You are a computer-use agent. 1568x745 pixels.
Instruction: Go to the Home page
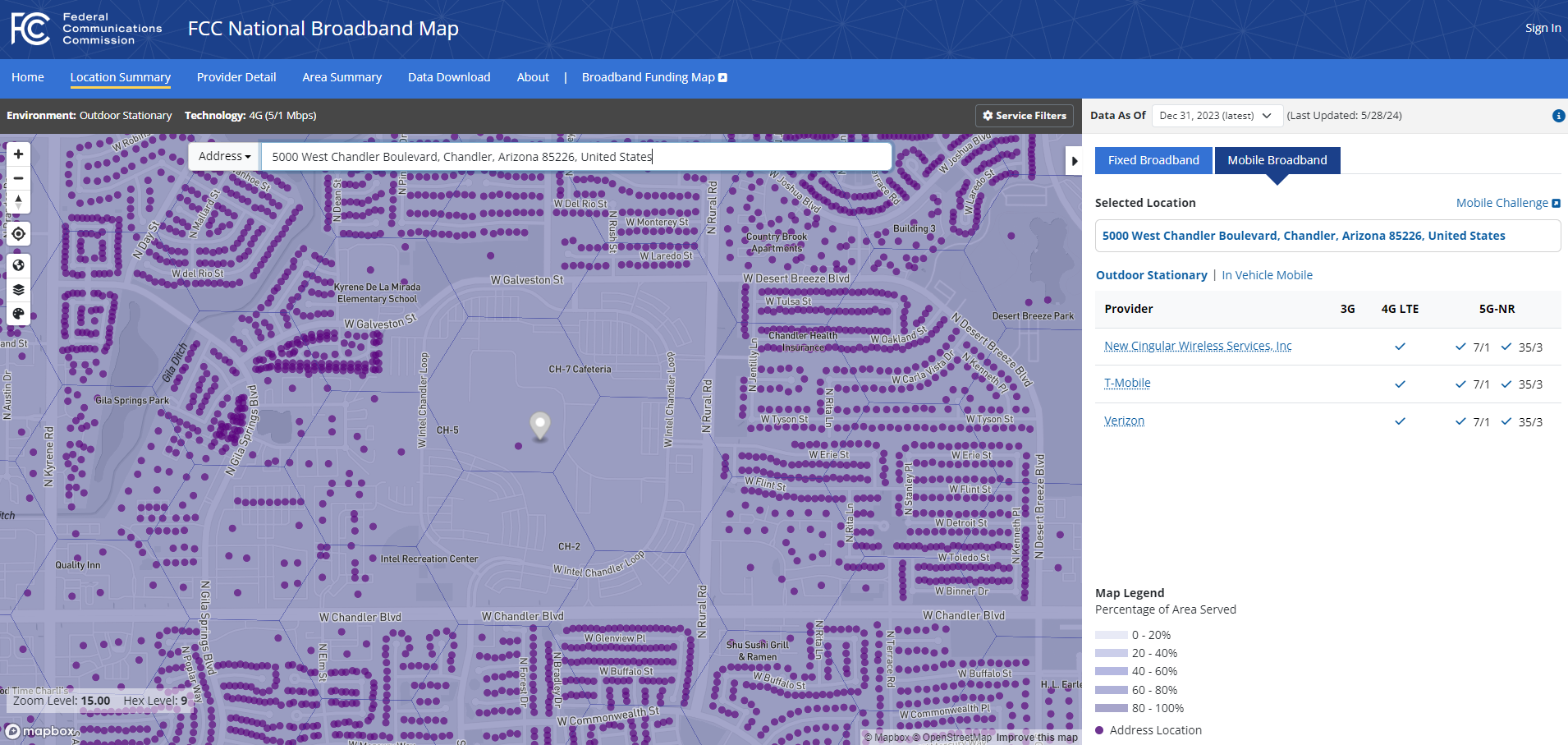[x=28, y=77]
